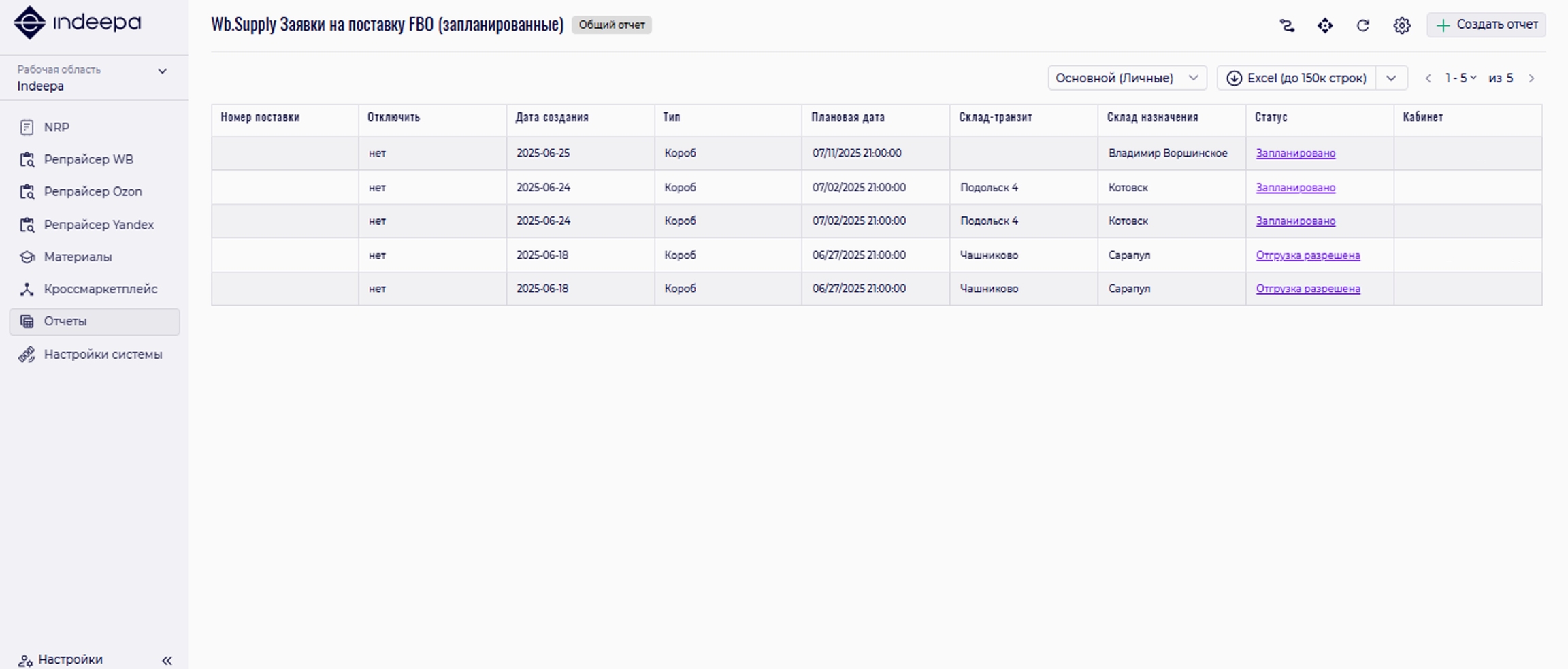Click the move arrows icon in header
Image resolution: width=1568 pixels, height=669 pixels.
[1324, 26]
